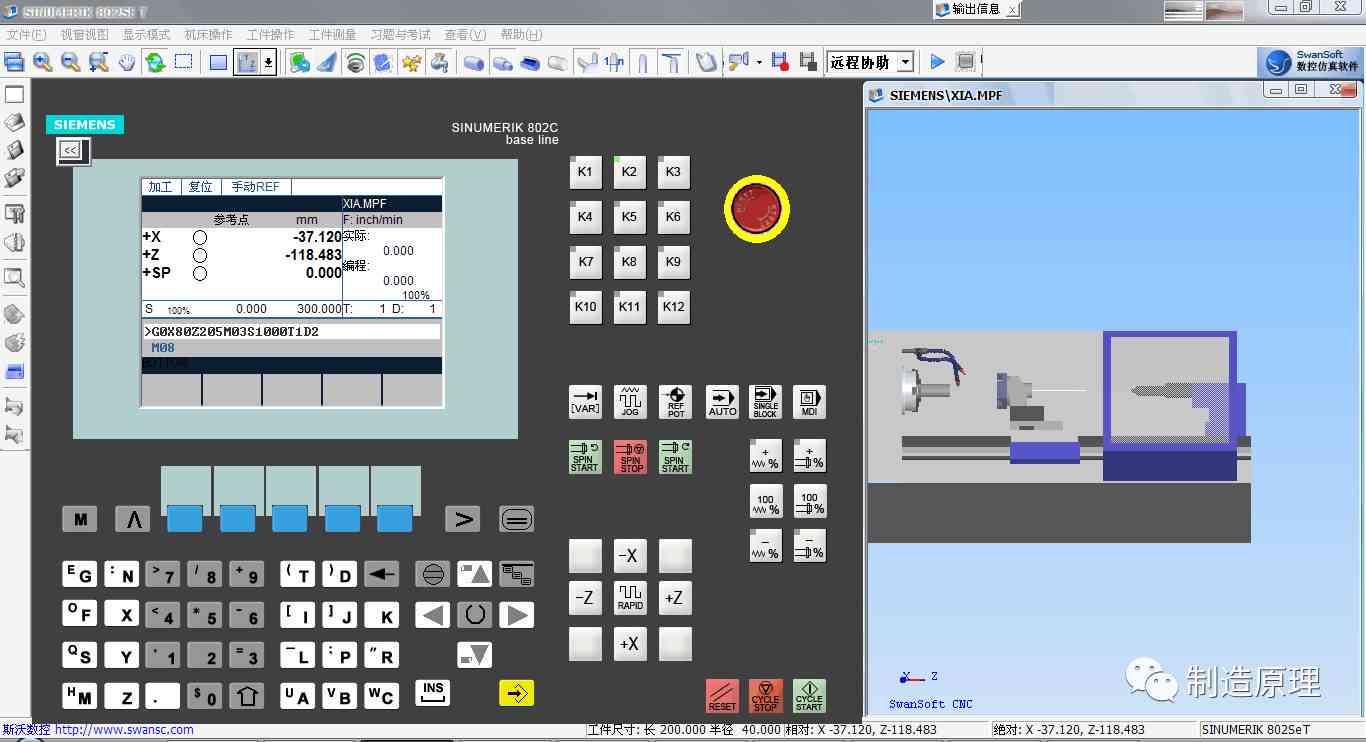Decrease spindle override with minus key
This screenshot has width=1366, height=742.
tap(809, 546)
